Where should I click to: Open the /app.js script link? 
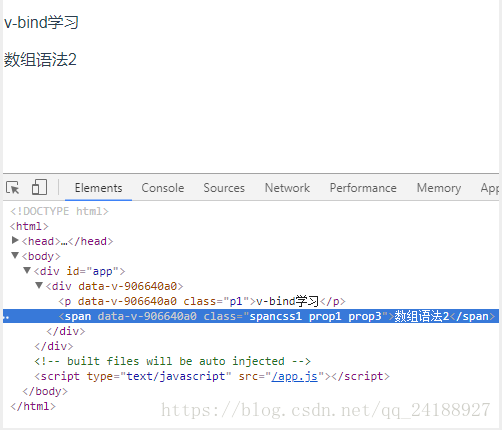[294, 376]
